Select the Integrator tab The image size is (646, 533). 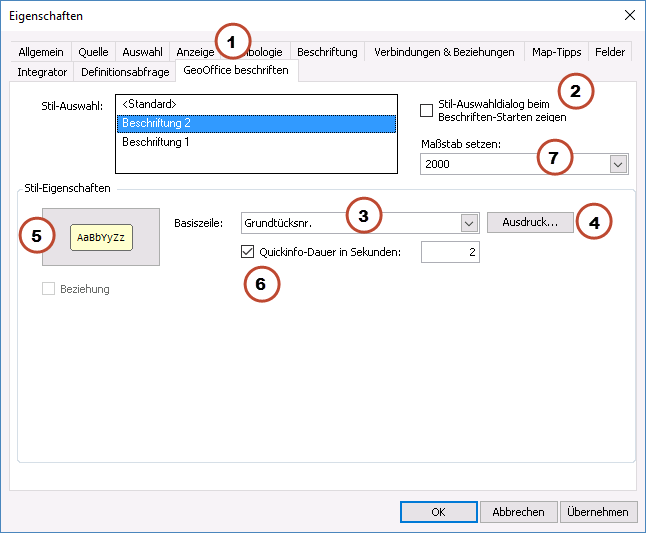click(42, 72)
